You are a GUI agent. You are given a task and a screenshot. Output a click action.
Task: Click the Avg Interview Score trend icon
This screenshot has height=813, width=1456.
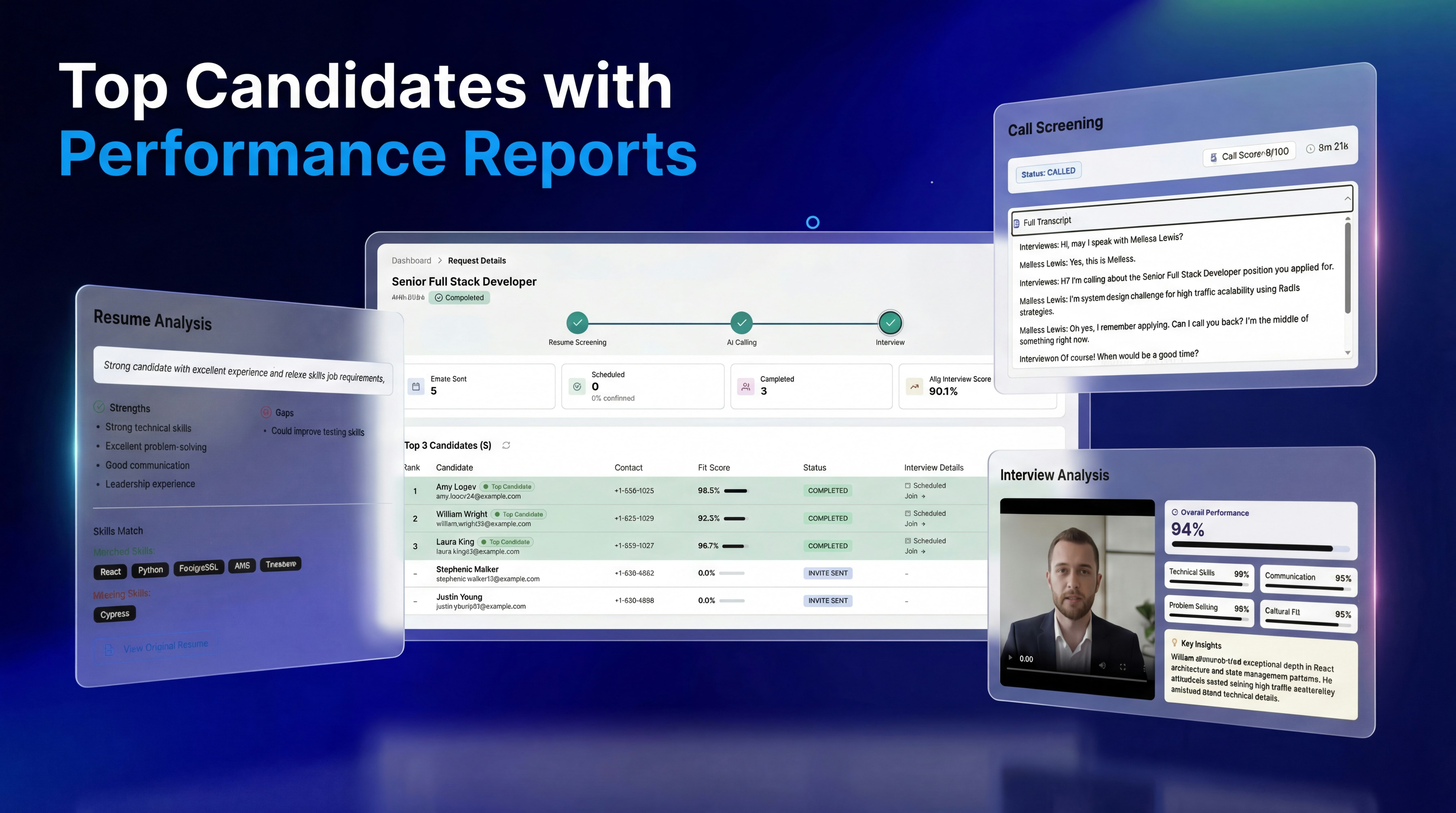tap(914, 387)
